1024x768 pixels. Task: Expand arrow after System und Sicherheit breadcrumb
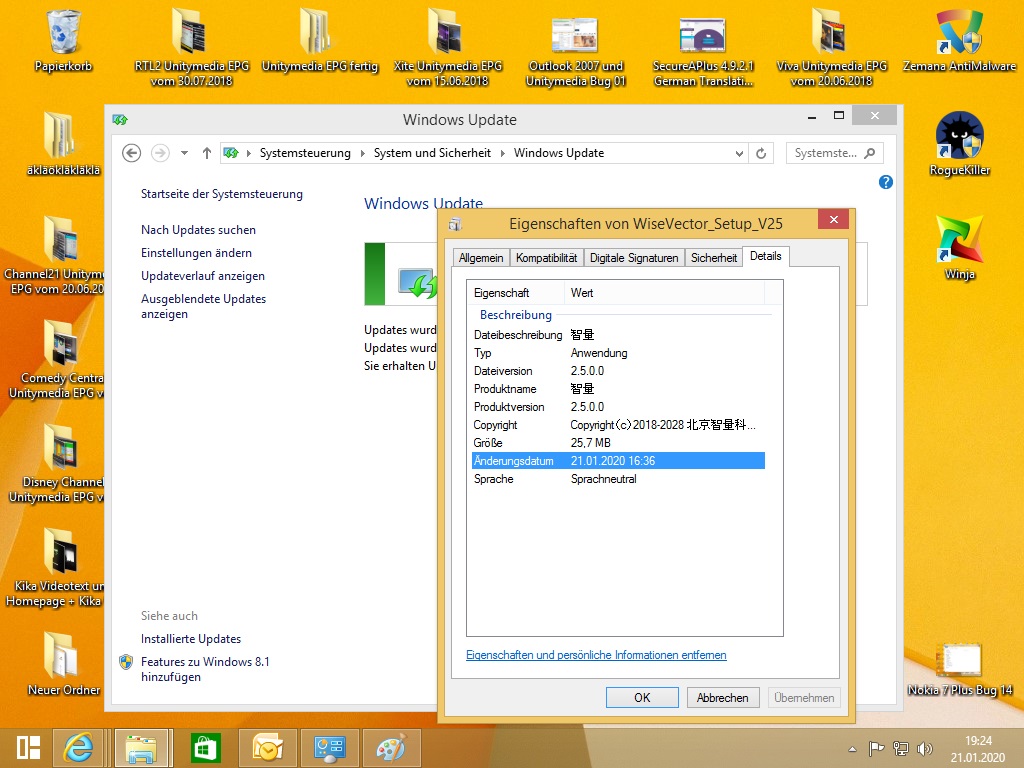(x=502, y=153)
